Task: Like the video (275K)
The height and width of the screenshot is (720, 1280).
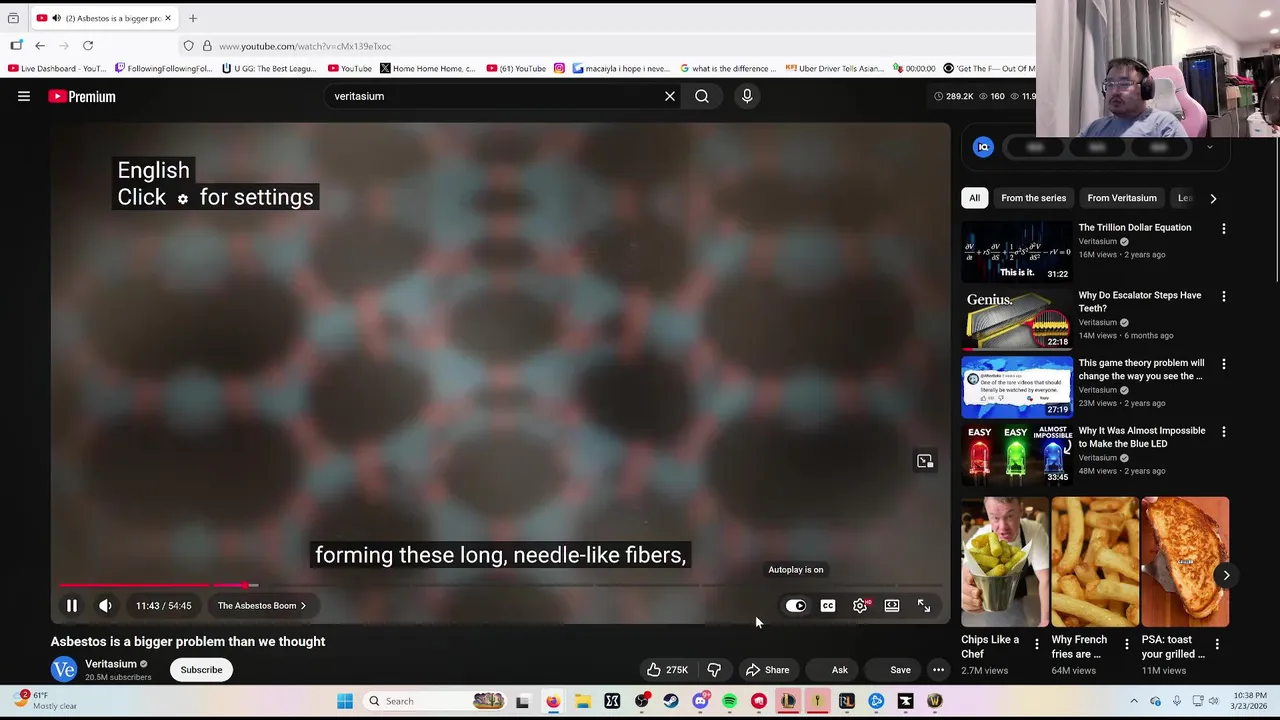Action: pos(666,670)
